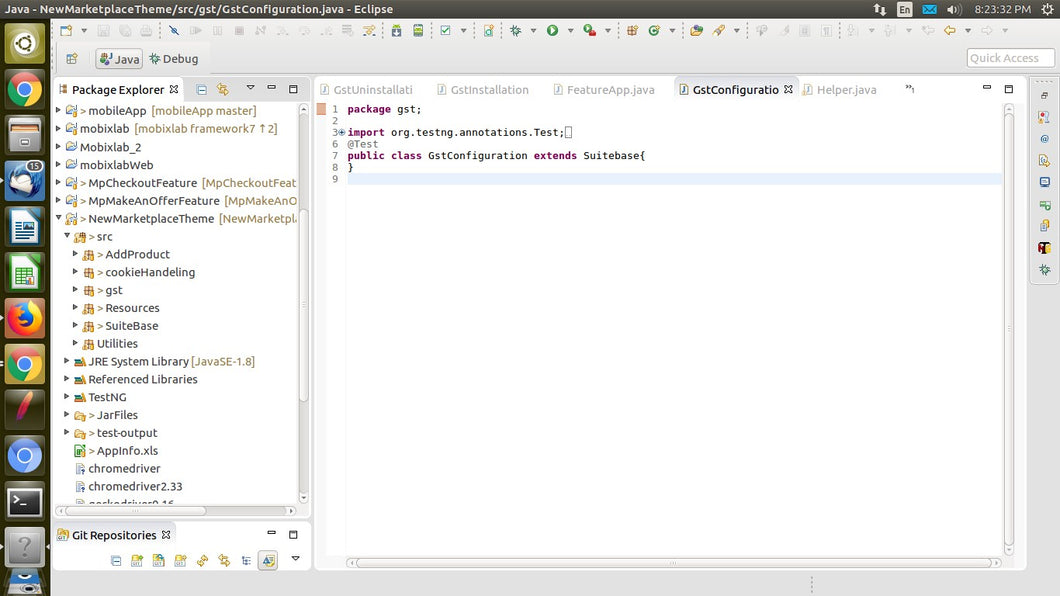
Task: Click the Debug bug icon in toolbar
Action: (x=516, y=31)
